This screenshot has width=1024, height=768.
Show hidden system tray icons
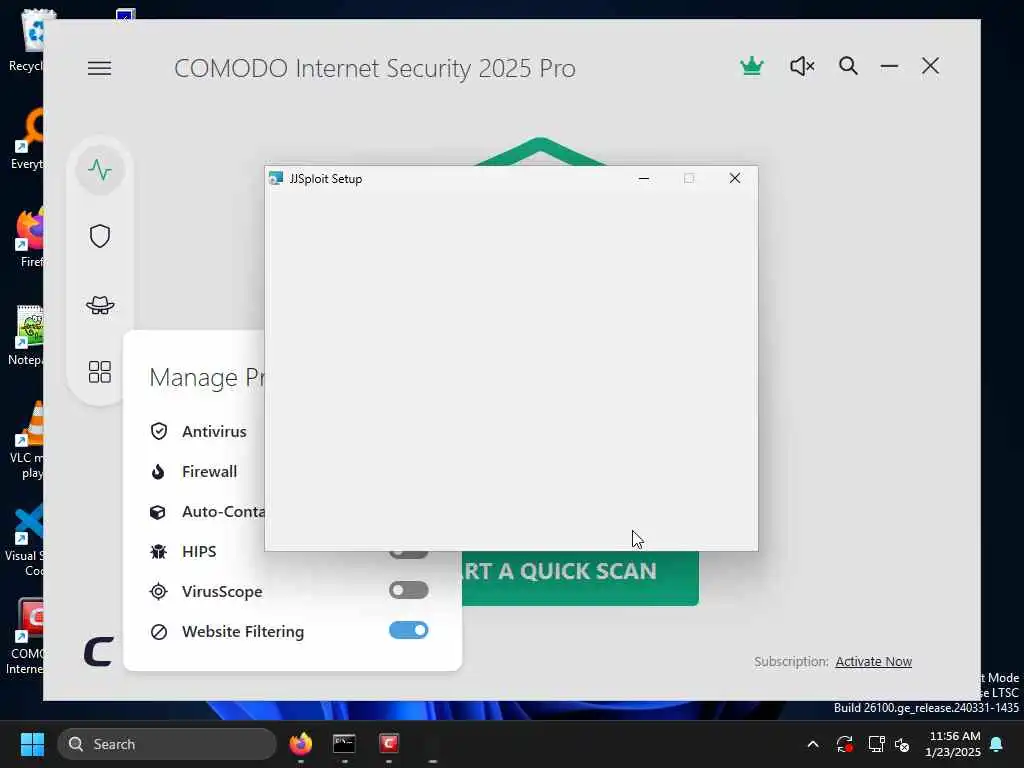[813, 744]
